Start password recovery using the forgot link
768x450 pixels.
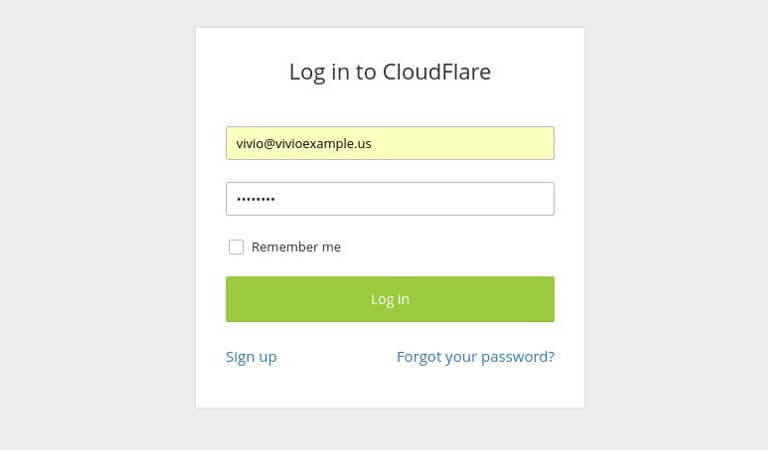click(476, 357)
